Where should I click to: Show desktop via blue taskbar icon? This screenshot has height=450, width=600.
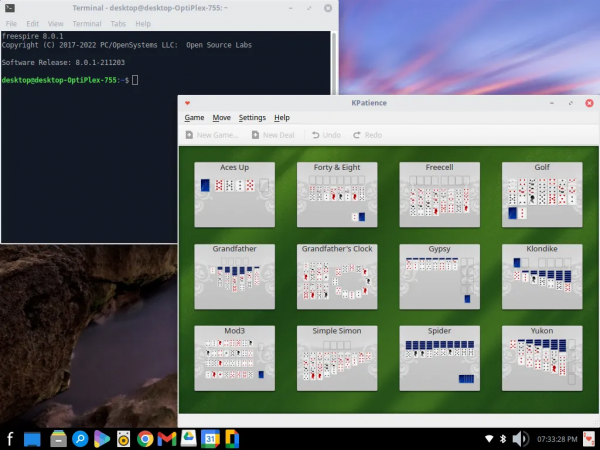click(x=32, y=439)
